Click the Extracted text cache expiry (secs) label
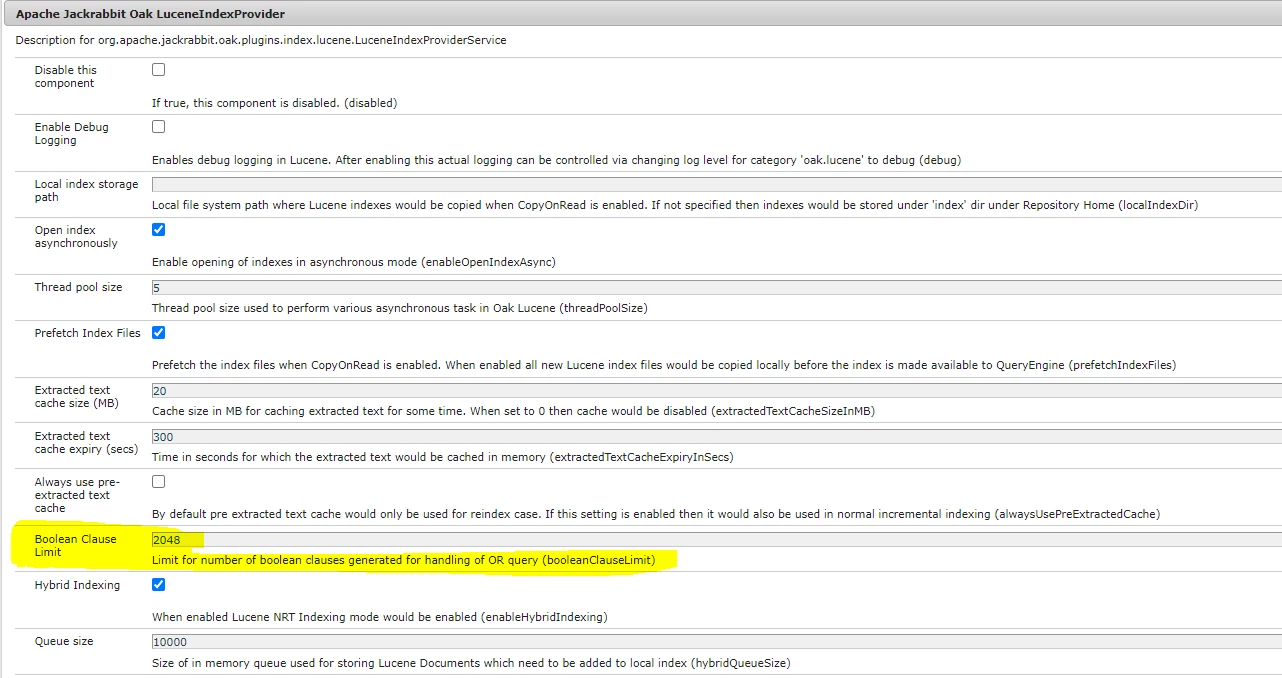The width and height of the screenshot is (1282, 678). (86, 443)
